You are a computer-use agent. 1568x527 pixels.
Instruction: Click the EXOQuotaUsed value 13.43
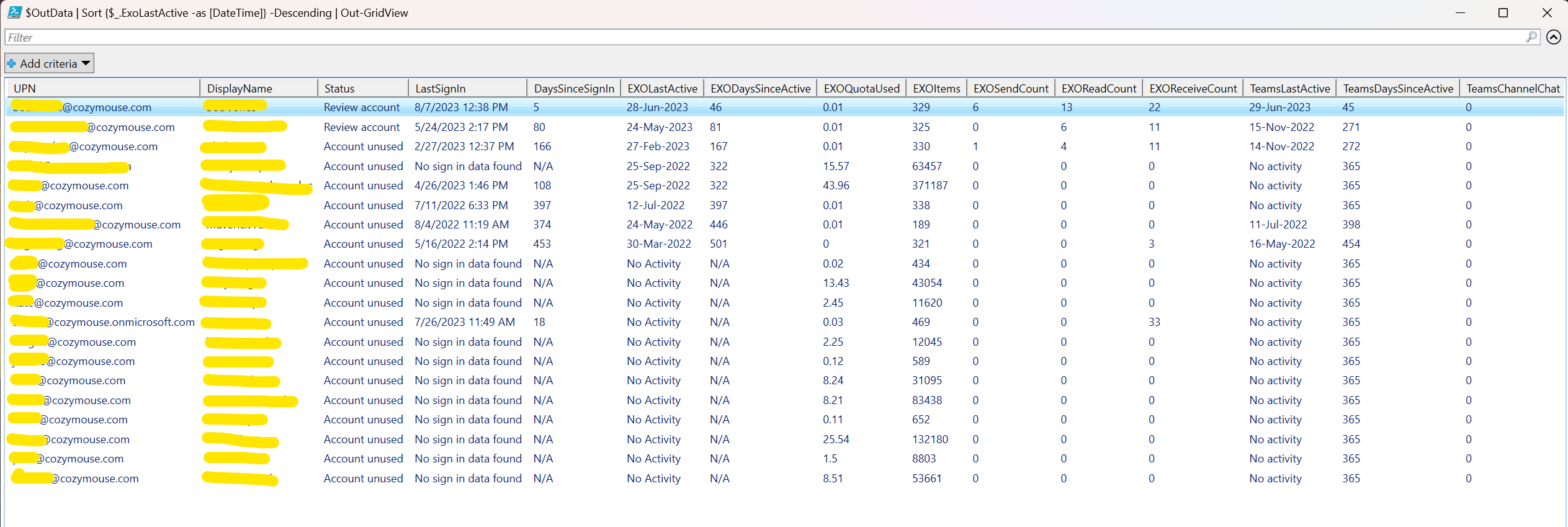[836, 283]
